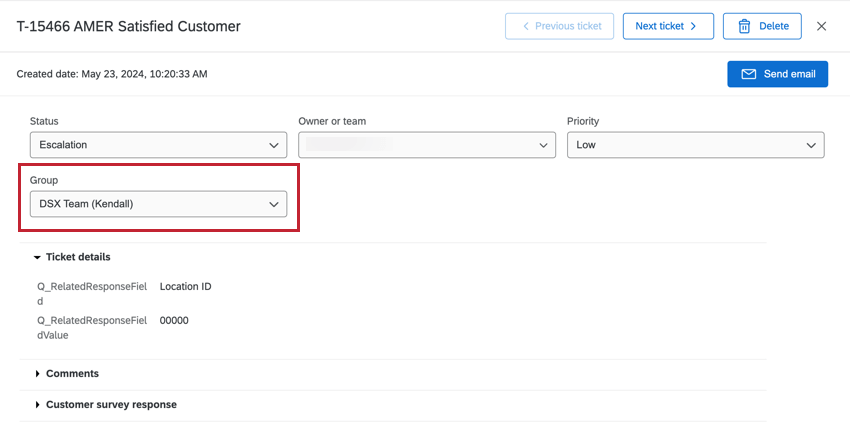
Task: Click the Previous ticket button
Action: [x=559, y=26]
